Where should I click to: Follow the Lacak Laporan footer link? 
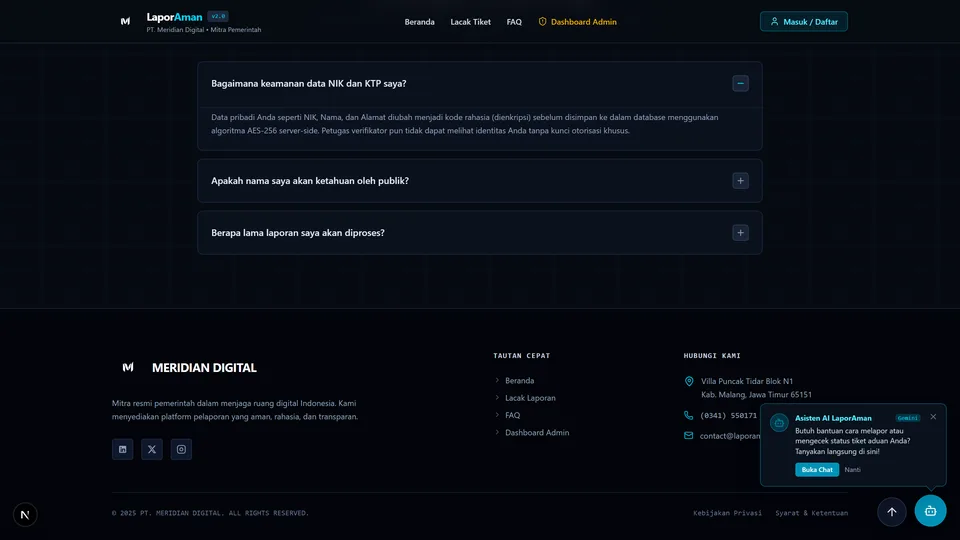pyautogui.click(x=530, y=398)
